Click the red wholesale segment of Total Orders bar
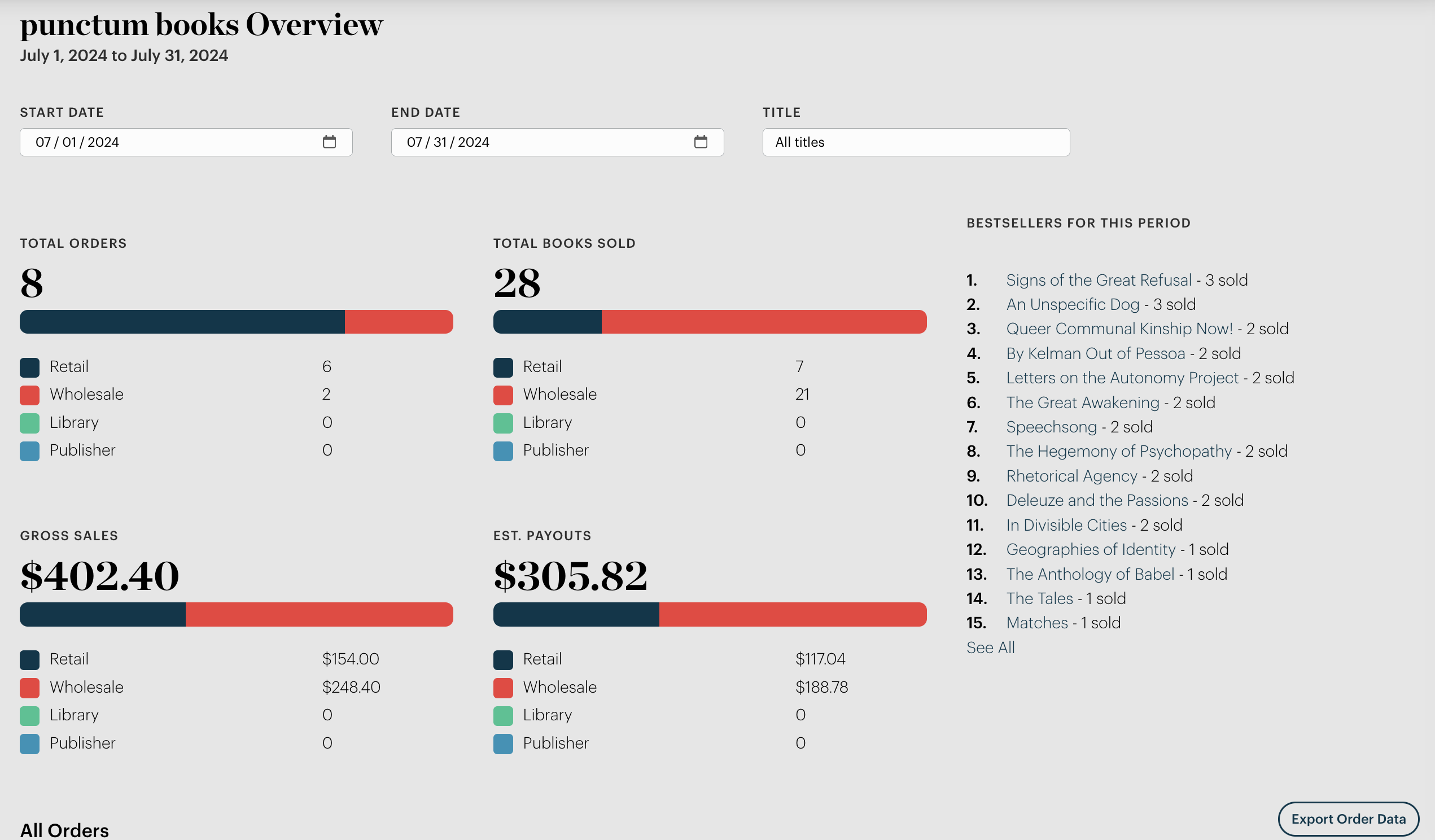The image size is (1435, 840). point(399,322)
